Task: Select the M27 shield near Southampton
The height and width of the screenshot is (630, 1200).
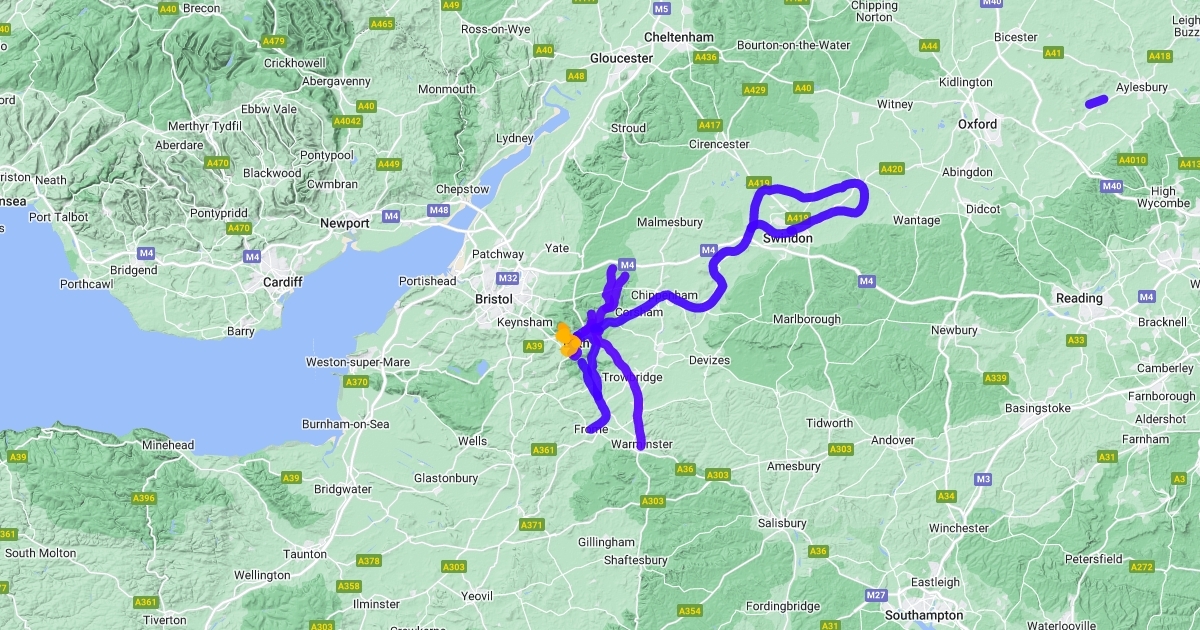Action: click(876, 595)
